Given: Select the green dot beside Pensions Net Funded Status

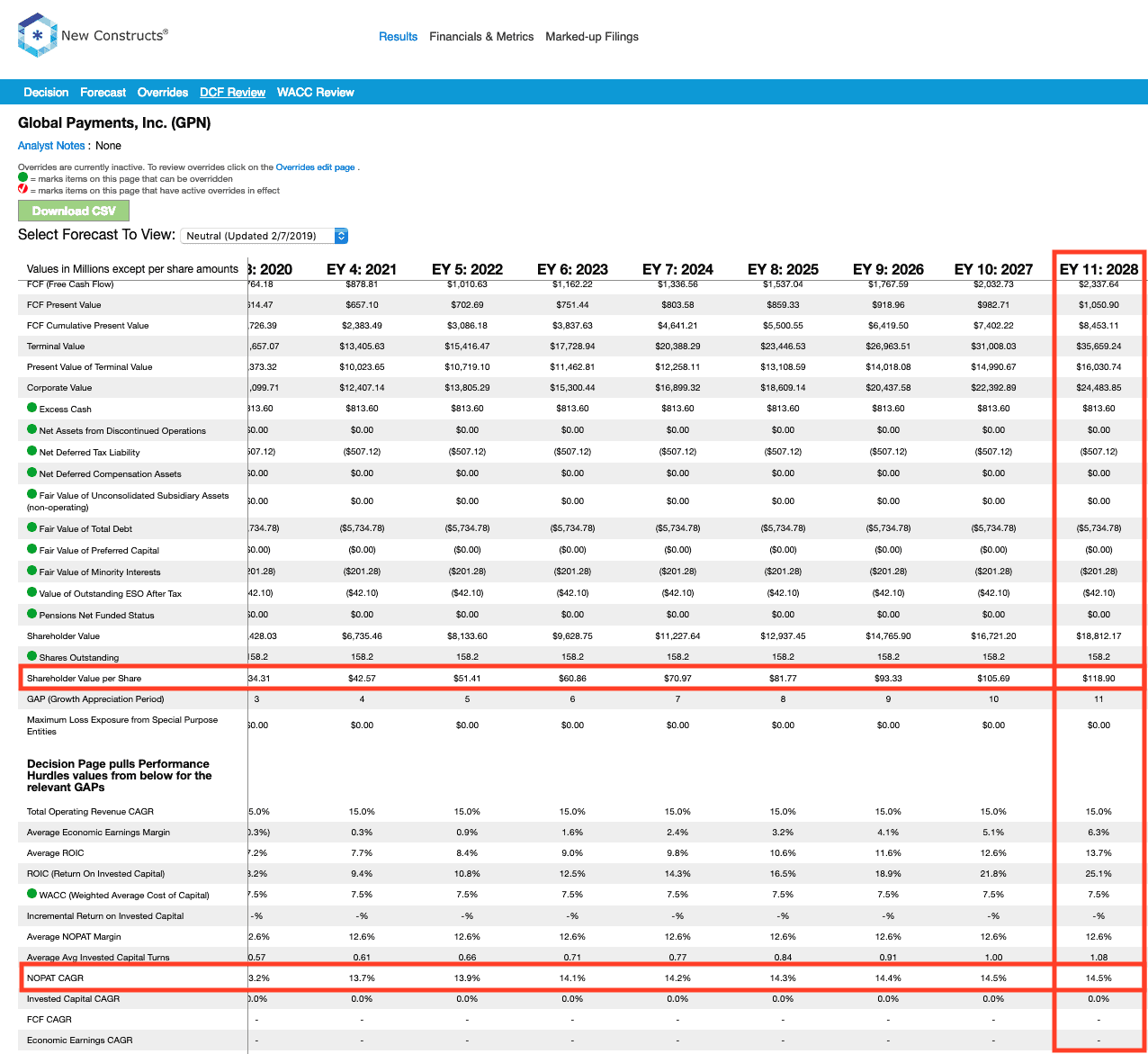Looking at the screenshot, I should [x=31, y=614].
